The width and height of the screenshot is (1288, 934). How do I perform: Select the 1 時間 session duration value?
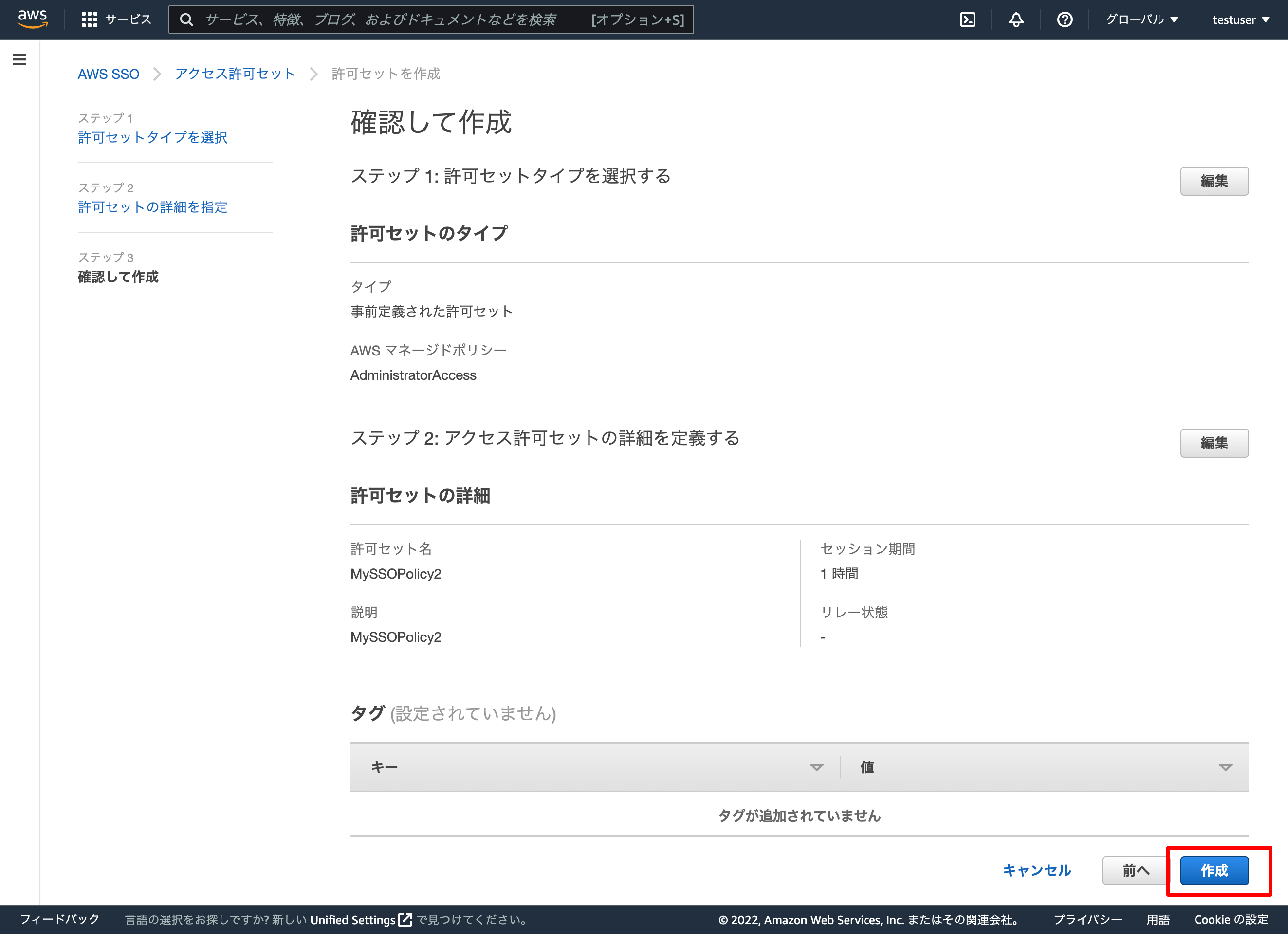839,574
